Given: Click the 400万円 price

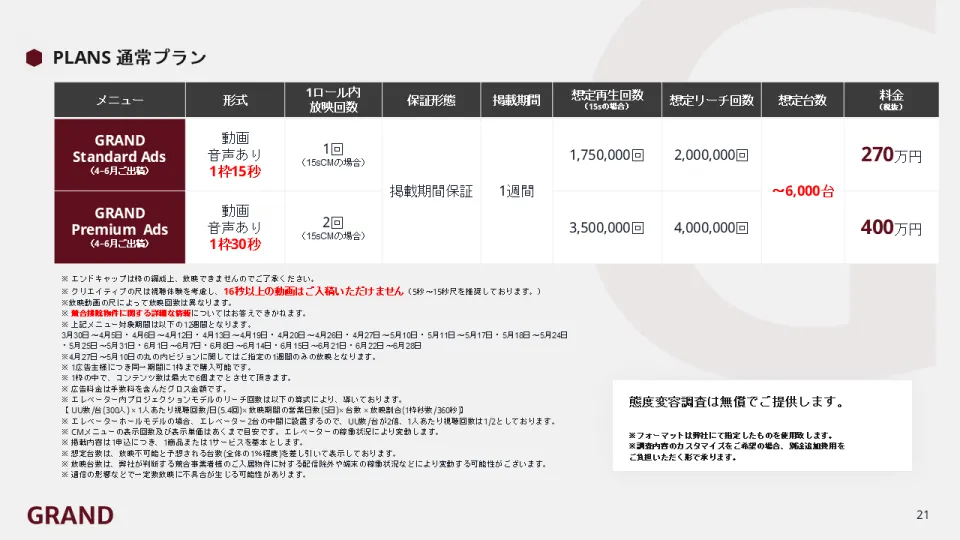Looking at the screenshot, I should 890,227.
